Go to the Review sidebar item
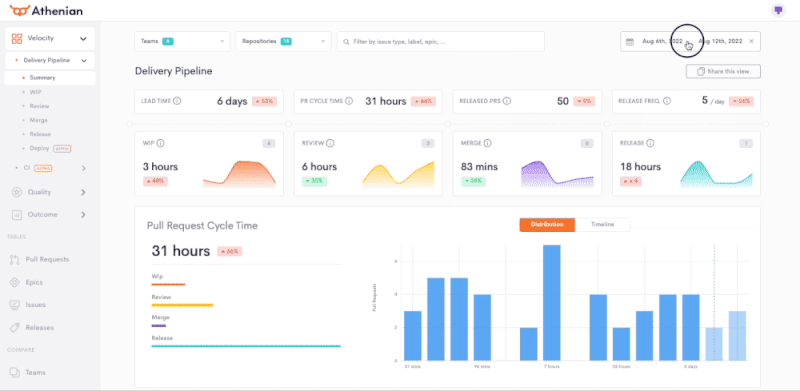800x391 pixels. tap(39, 106)
